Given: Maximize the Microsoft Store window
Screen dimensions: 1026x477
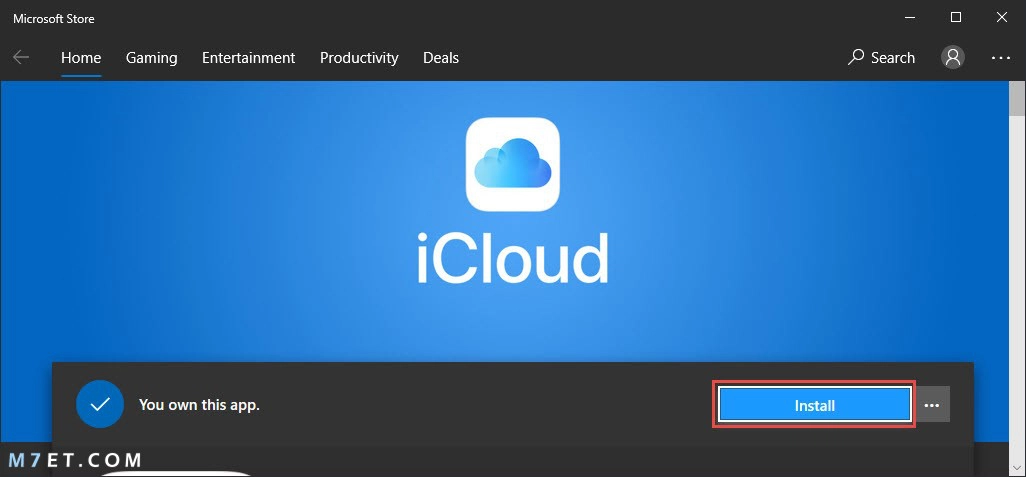Looking at the screenshot, I should (956, 18).
